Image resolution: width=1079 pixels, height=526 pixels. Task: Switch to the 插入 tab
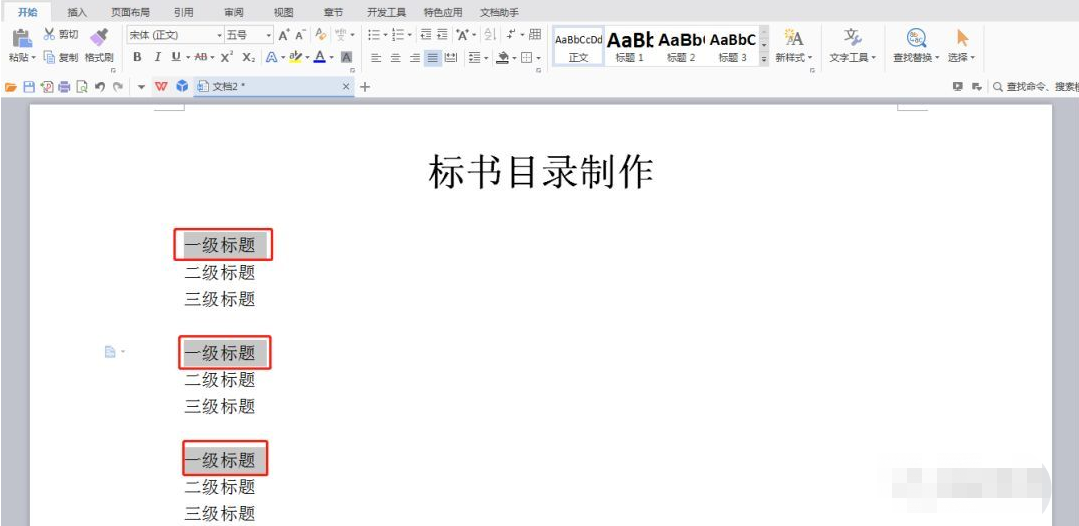(77, 12)
